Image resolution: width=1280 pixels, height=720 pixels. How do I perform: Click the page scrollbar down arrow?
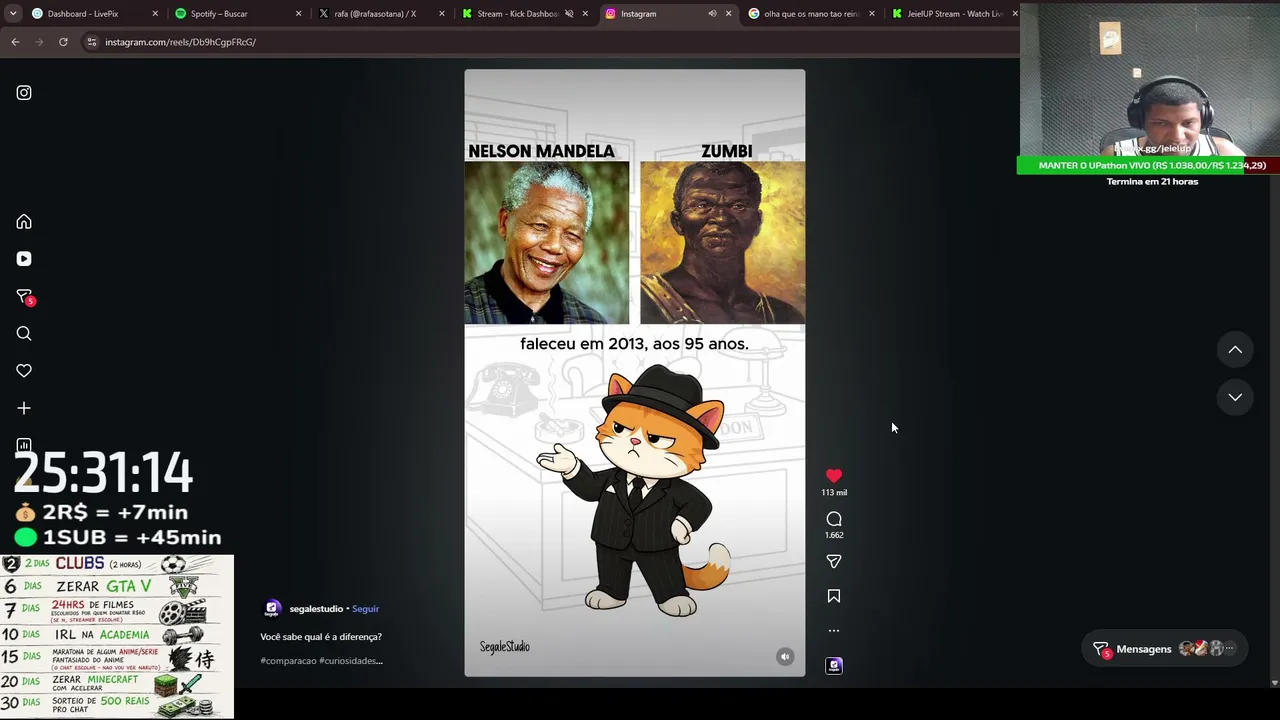pos(1274,683)
